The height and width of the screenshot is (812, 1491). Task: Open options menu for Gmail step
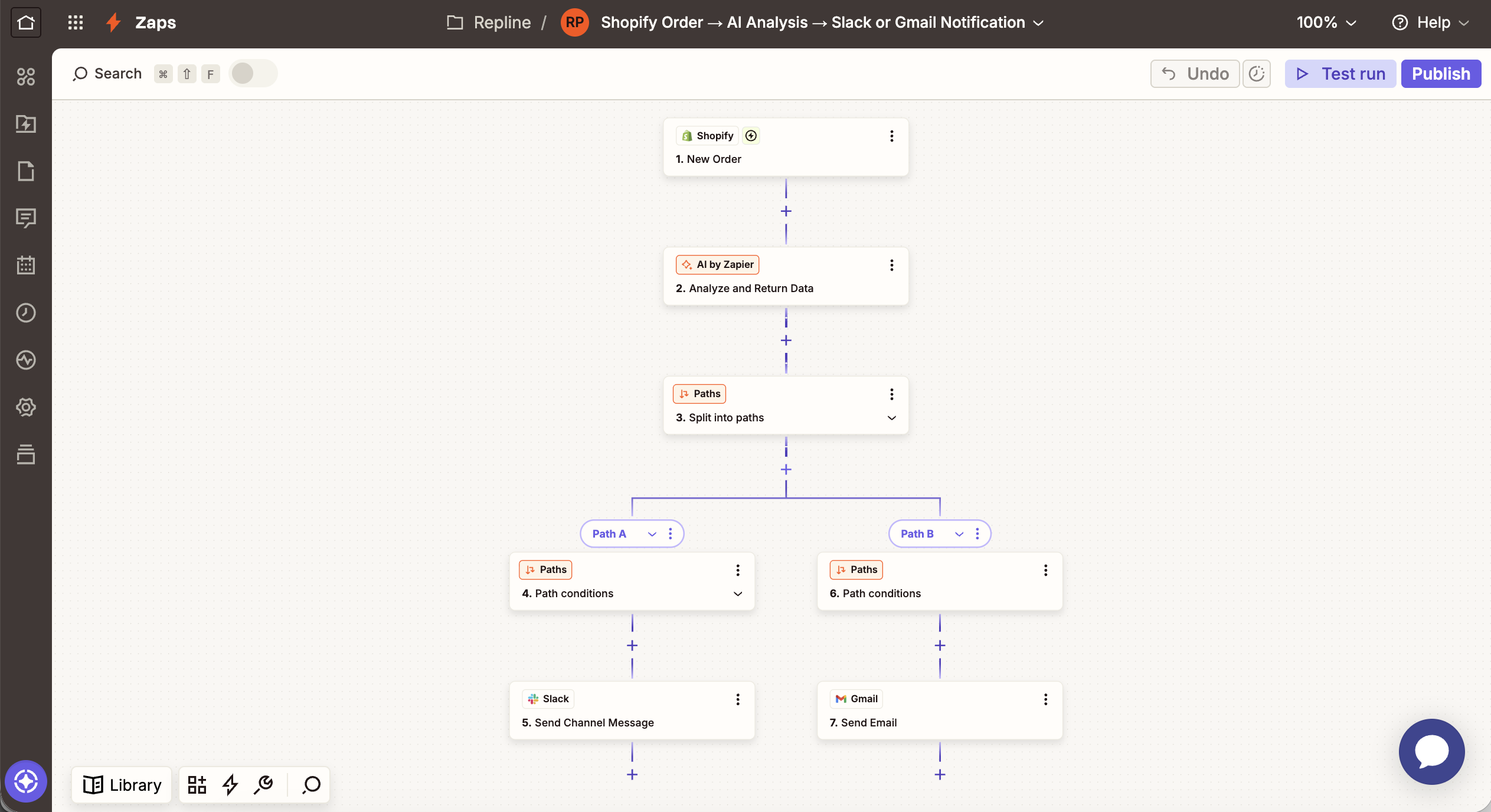pos(1046,699)
